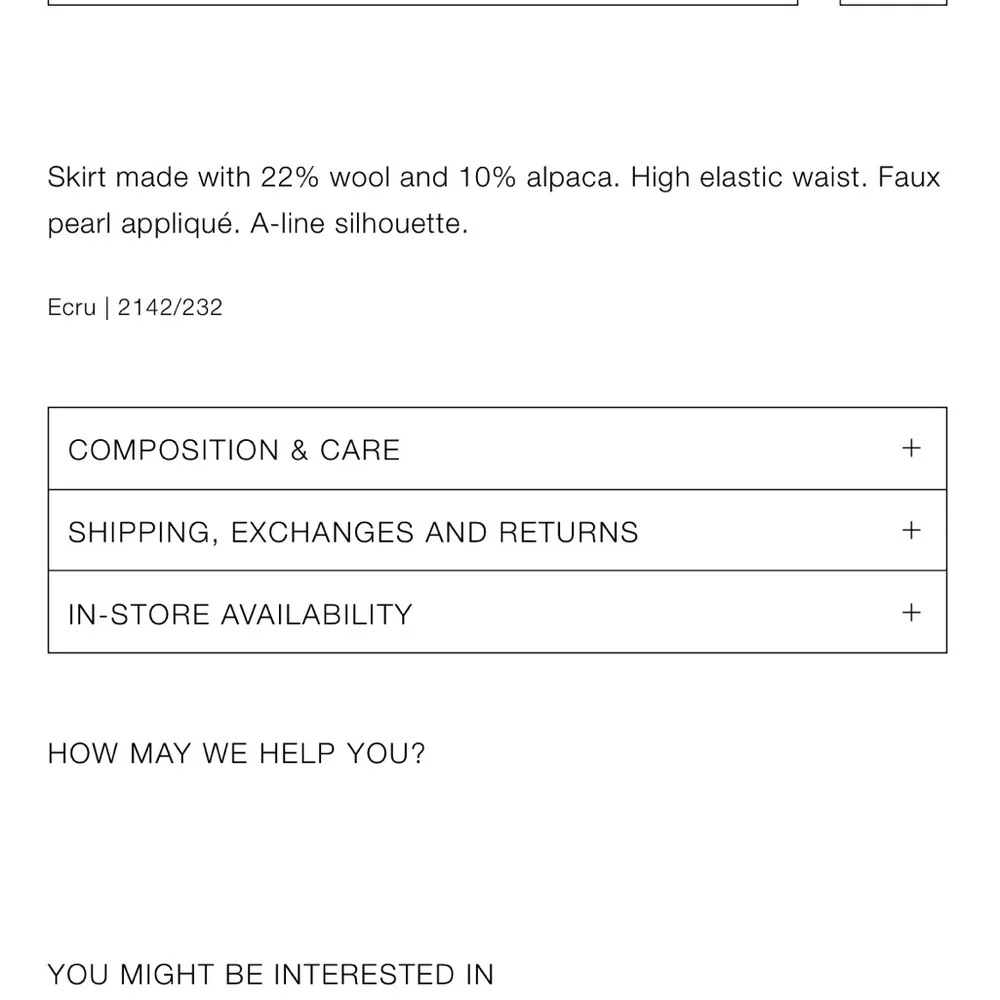Open Shipping, Exchanges and Returns accordion label

(x=353, y=532)
